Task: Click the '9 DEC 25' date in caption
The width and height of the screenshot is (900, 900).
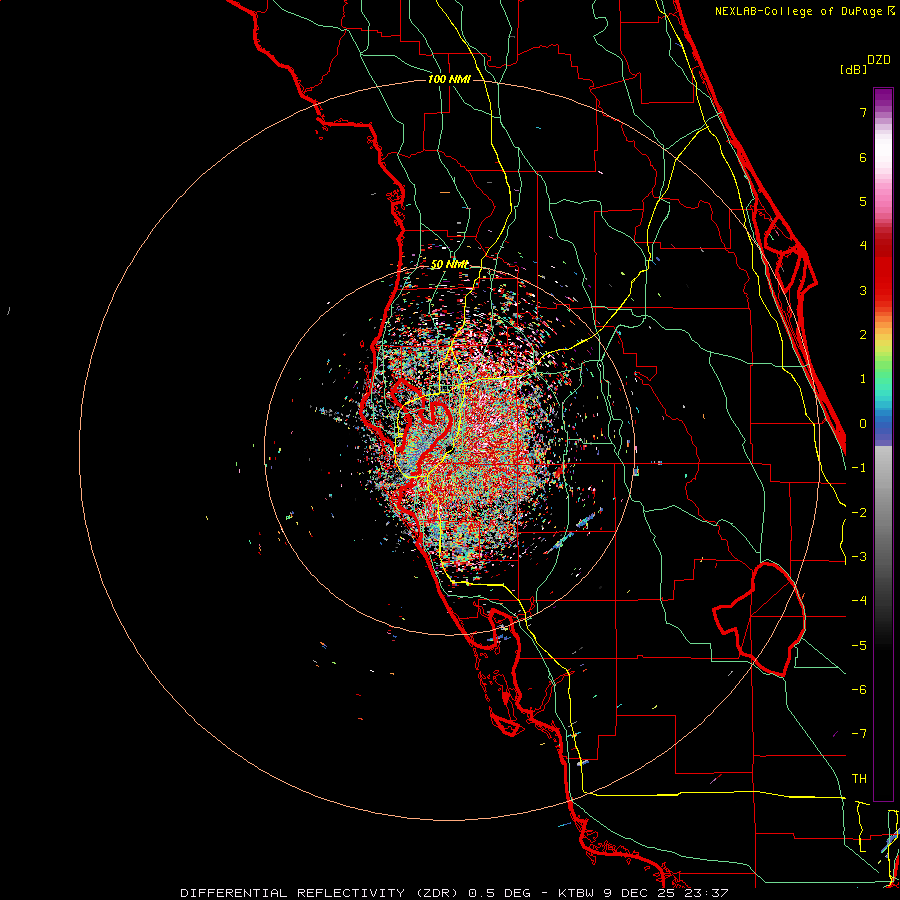Action: coord(639,893)
